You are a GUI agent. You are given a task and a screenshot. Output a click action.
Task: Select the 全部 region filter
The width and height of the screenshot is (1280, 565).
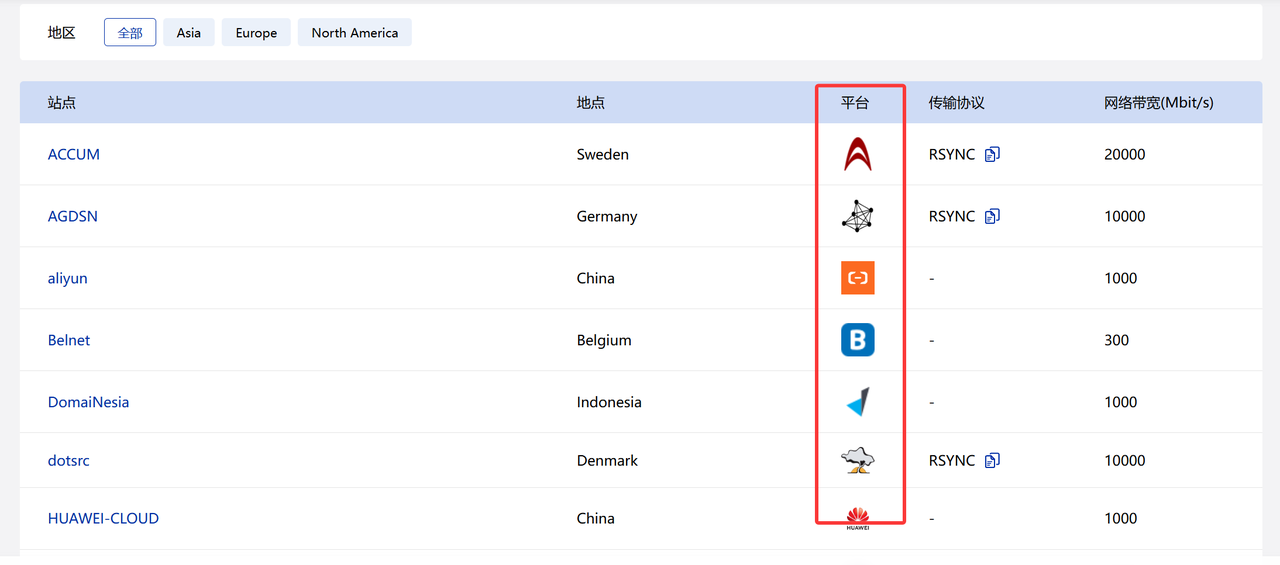(x=130, y=33)
